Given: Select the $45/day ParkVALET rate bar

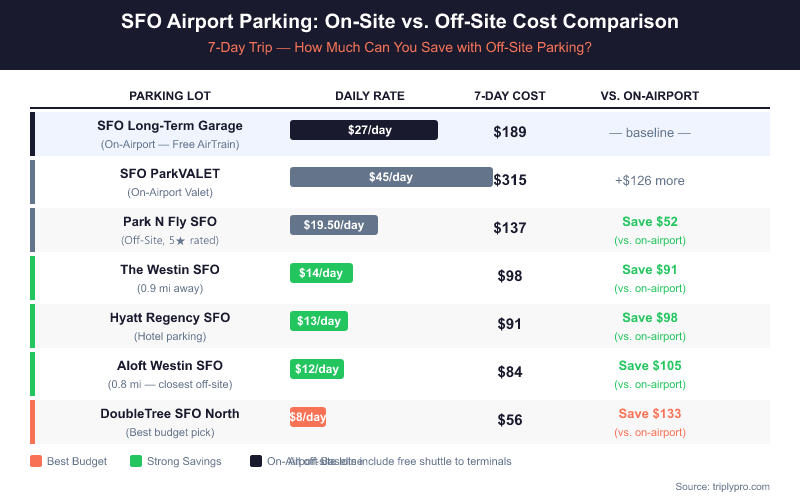Looking at the screenshot, I should 391,177.
